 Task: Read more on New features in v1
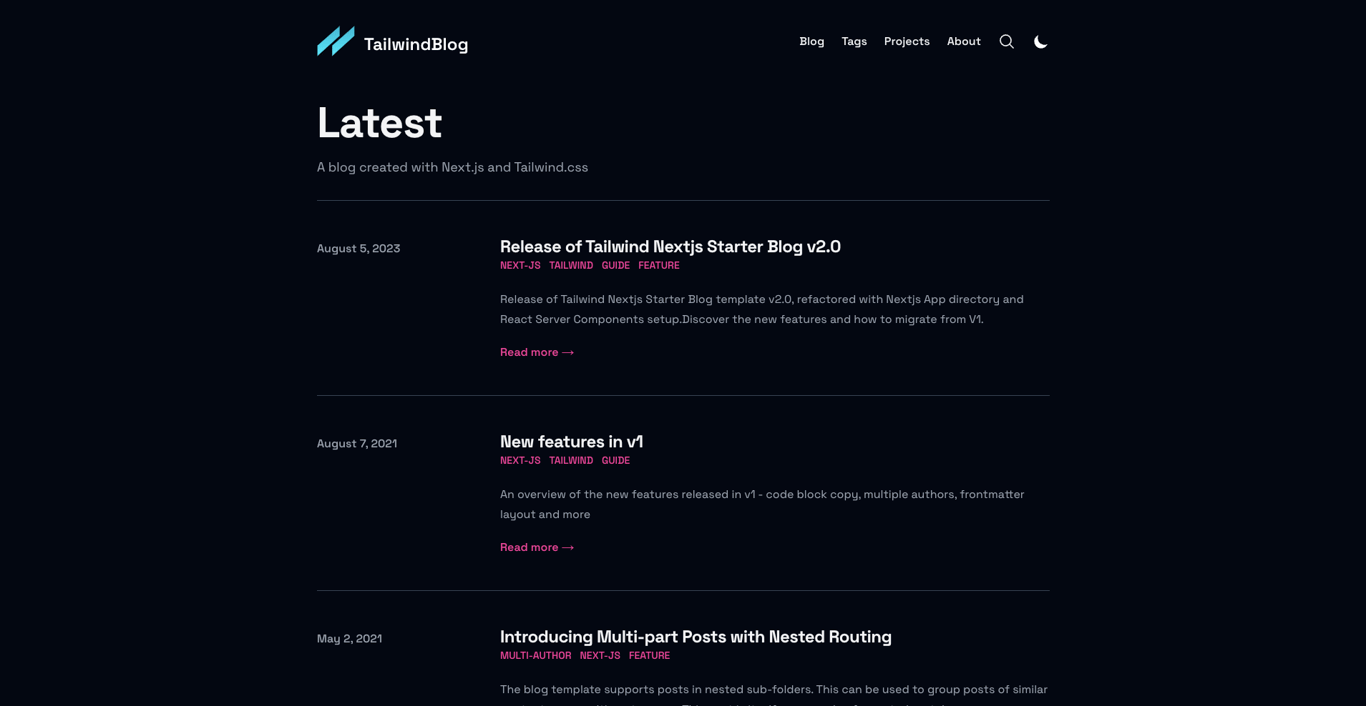537,547
